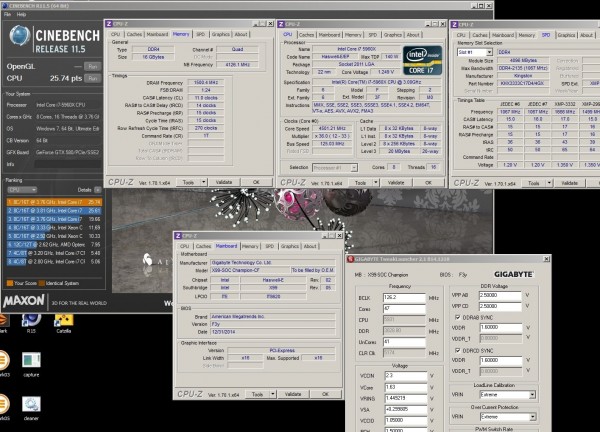Switch to About tab in SPD window
Viewport: 600px width, 432px height.
[586, 35]
